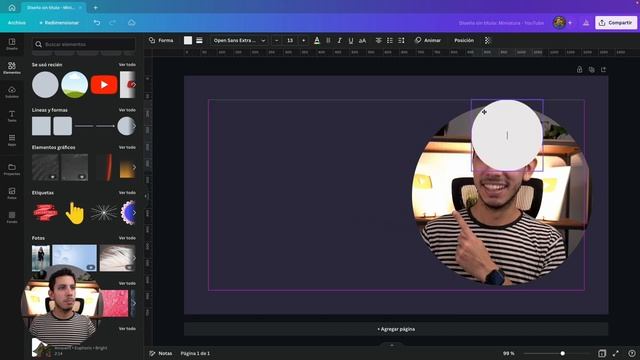Image resolution: width=640 pixels, height=360 pixels.
Task: Click the Animar button
Action: click(x=428, y=40)
